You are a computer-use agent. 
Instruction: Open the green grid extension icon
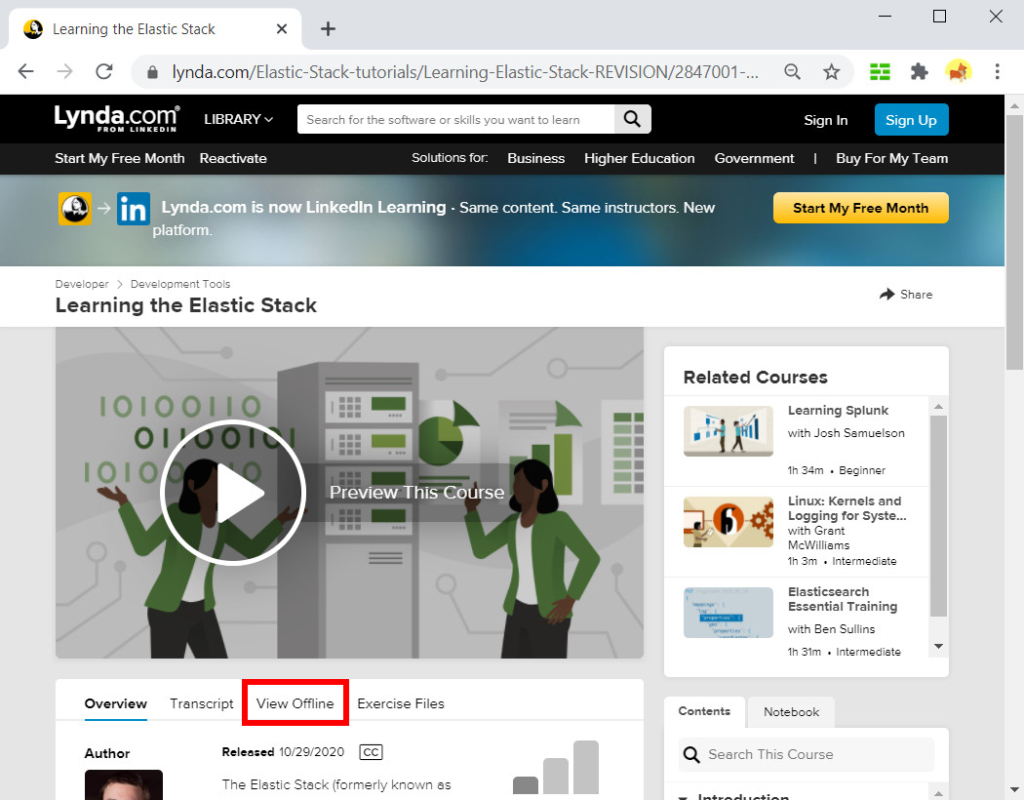880,71
